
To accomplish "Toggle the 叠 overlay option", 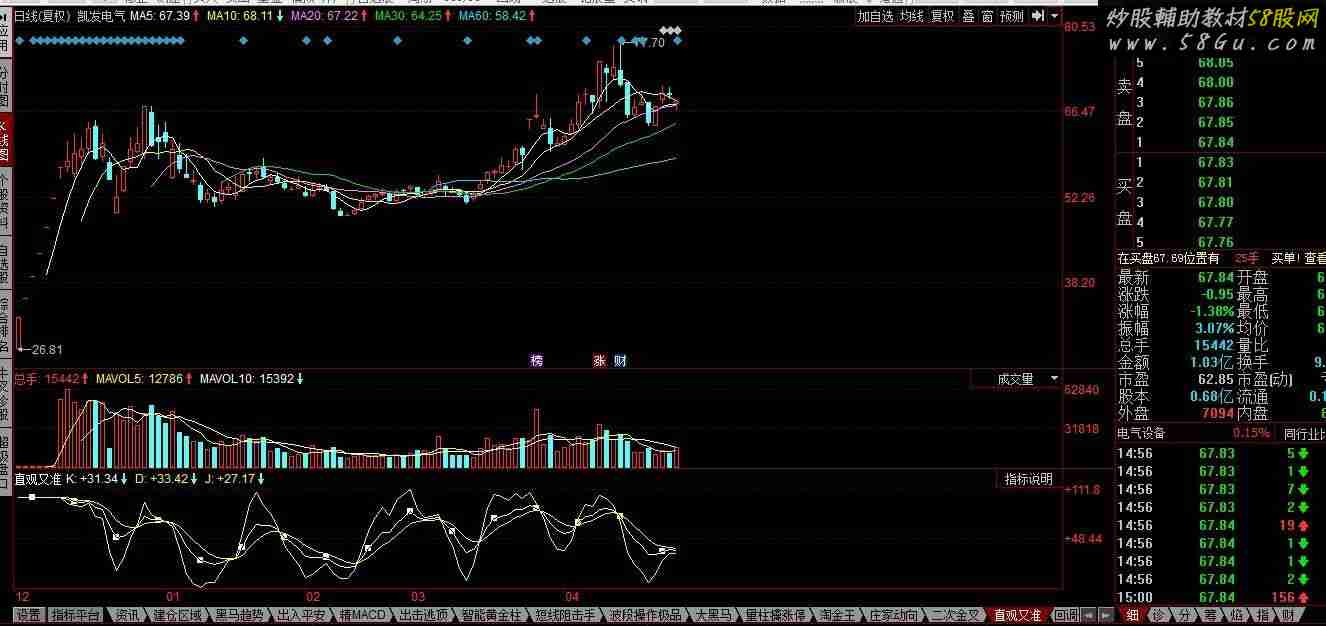I will tap(968, 16).
